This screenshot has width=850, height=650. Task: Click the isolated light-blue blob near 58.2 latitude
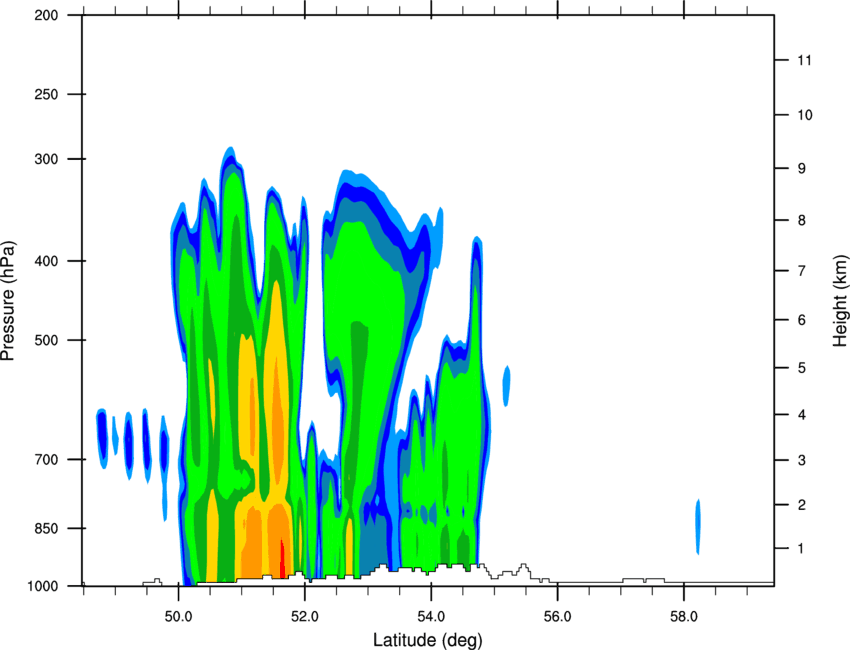point(698,527)
